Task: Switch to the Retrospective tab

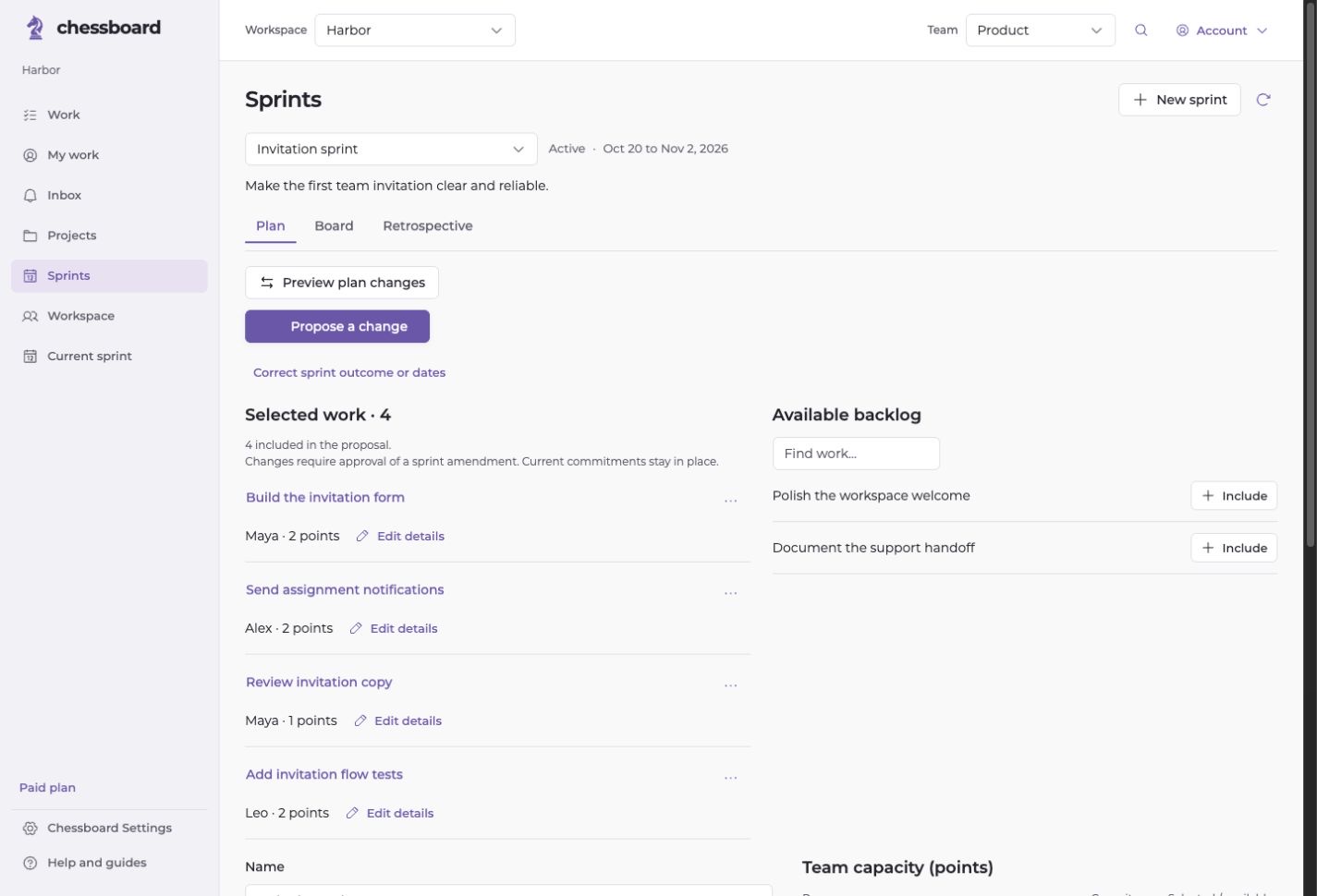Action: pos(428,226)
